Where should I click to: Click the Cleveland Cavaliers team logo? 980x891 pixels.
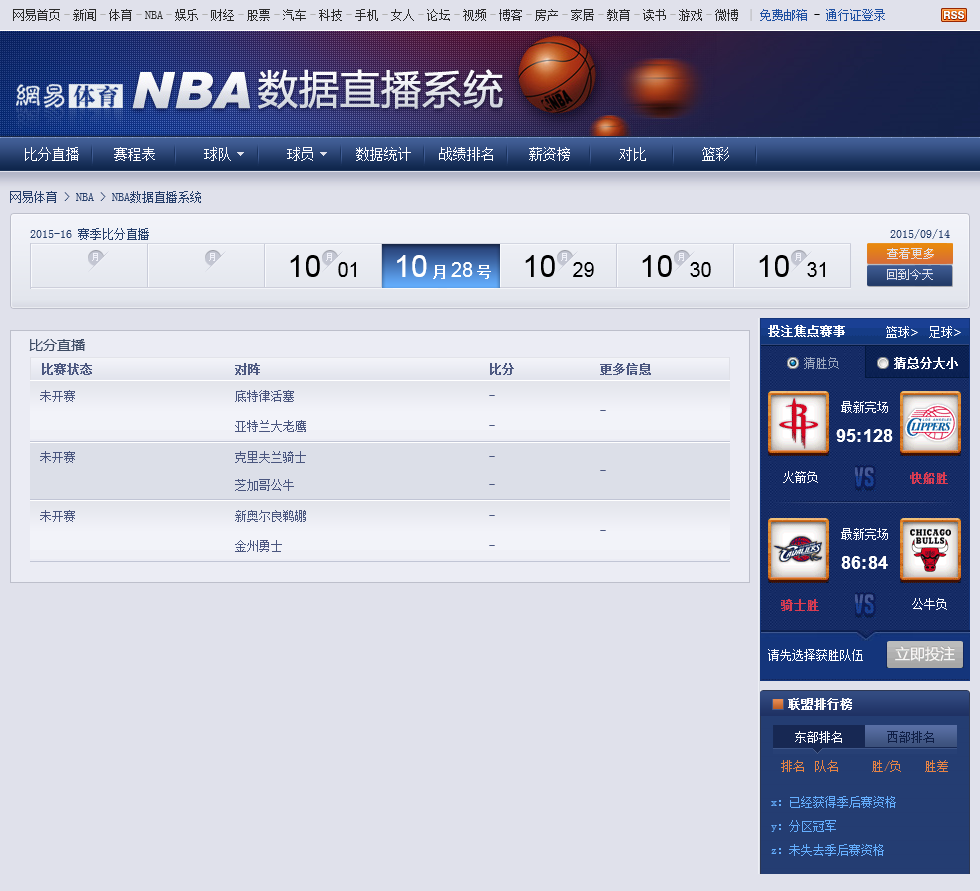coord(798,550)
